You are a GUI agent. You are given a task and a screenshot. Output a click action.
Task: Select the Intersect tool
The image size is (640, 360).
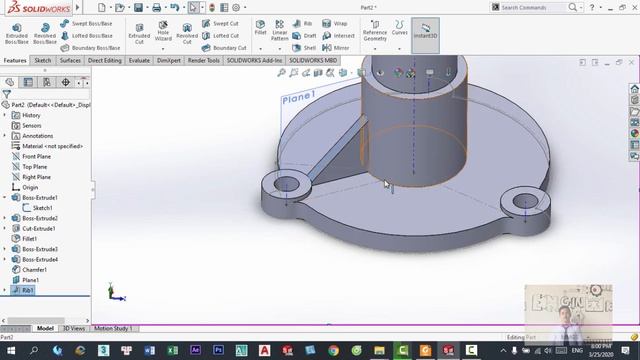click(338, 36)
